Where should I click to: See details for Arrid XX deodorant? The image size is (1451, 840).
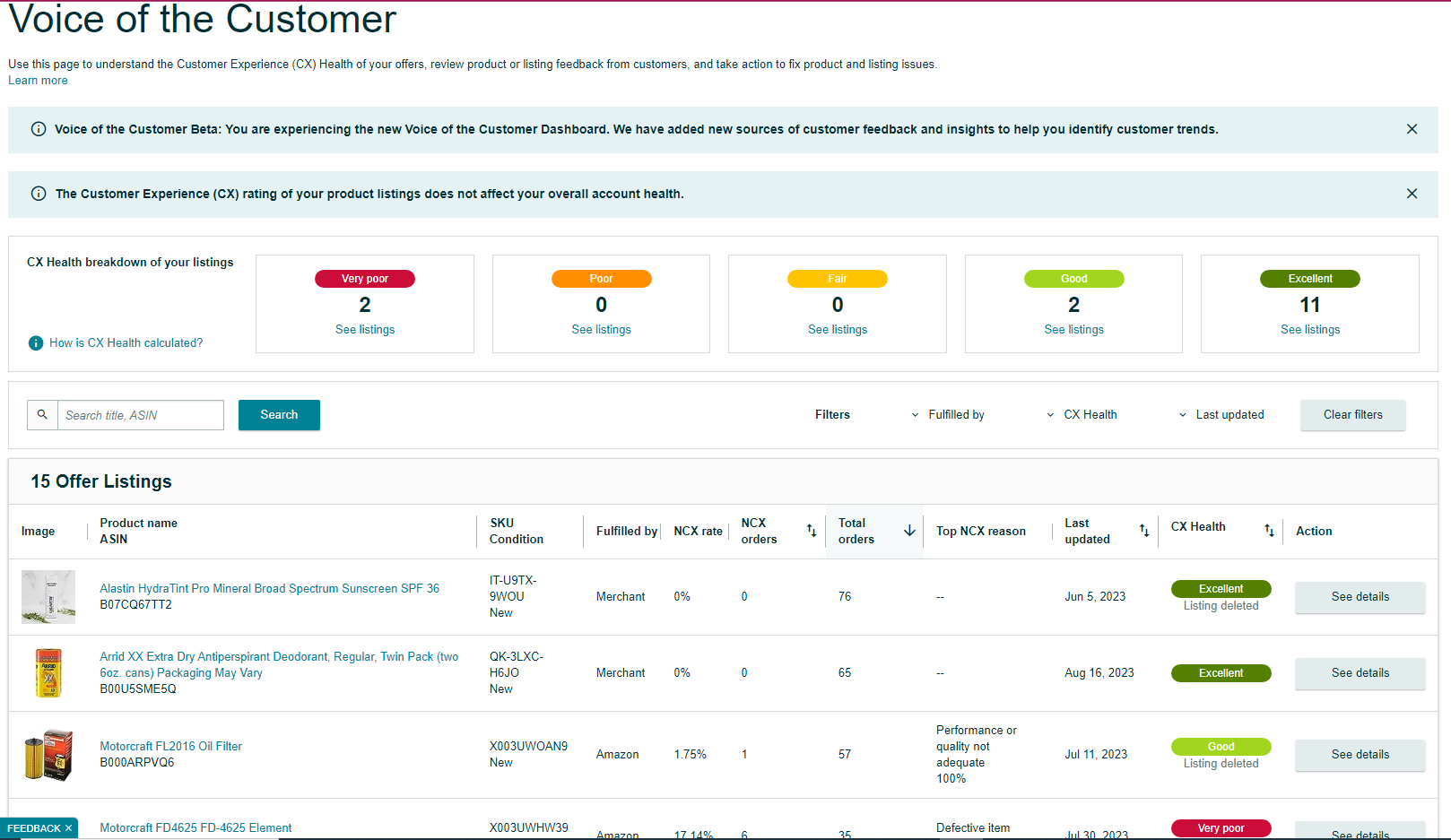coord(1360,673)
